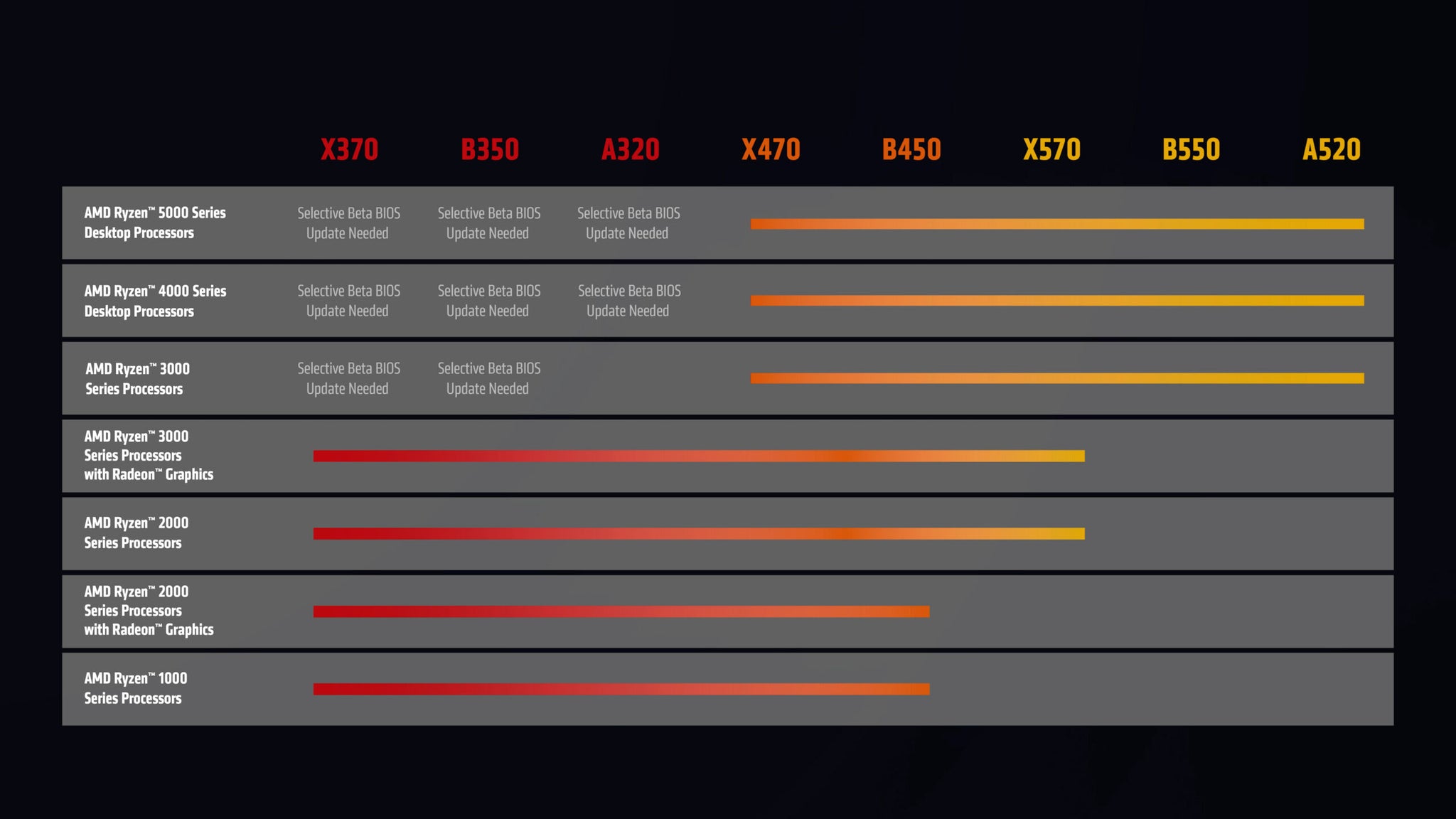The image size is (1456, 819).
Task: Select the X570 chipset label
Action: tap(1051, 150)
